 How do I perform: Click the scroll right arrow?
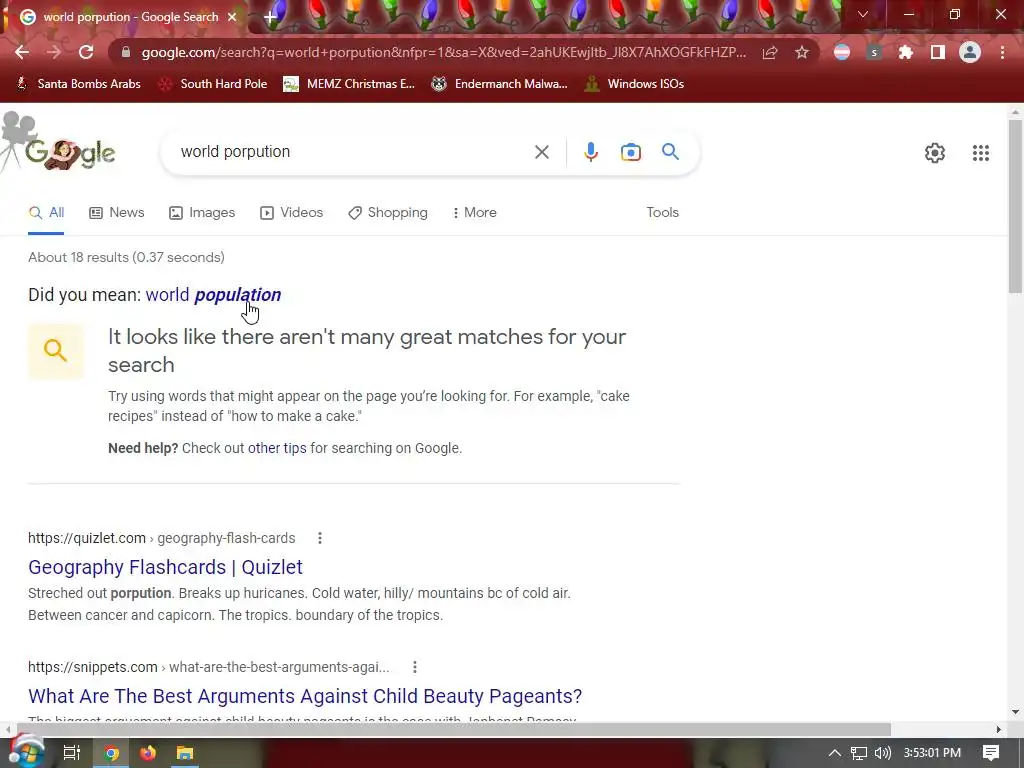[x=998, y=729]
